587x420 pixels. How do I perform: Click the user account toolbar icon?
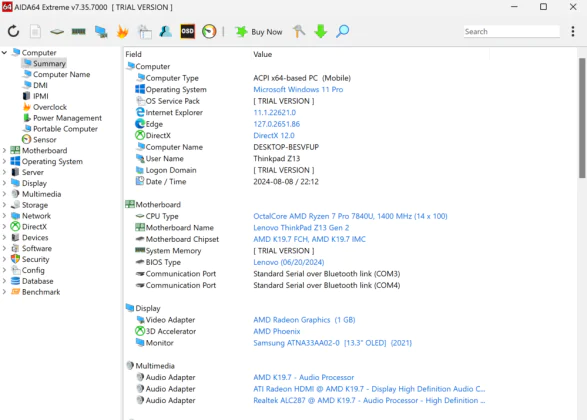point(165,31)
